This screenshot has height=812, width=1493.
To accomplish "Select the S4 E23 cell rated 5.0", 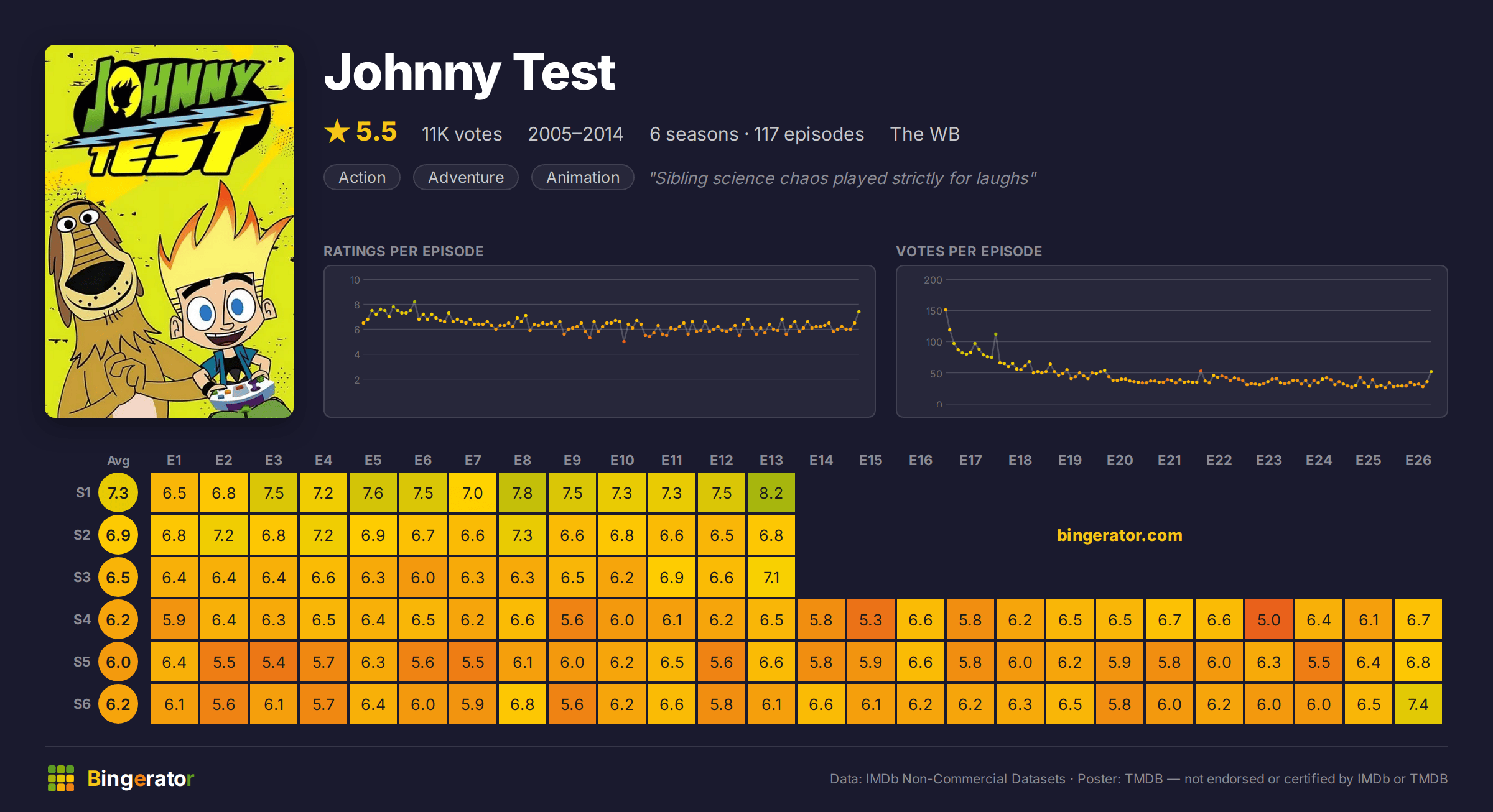I will (x=1269, y=620).
